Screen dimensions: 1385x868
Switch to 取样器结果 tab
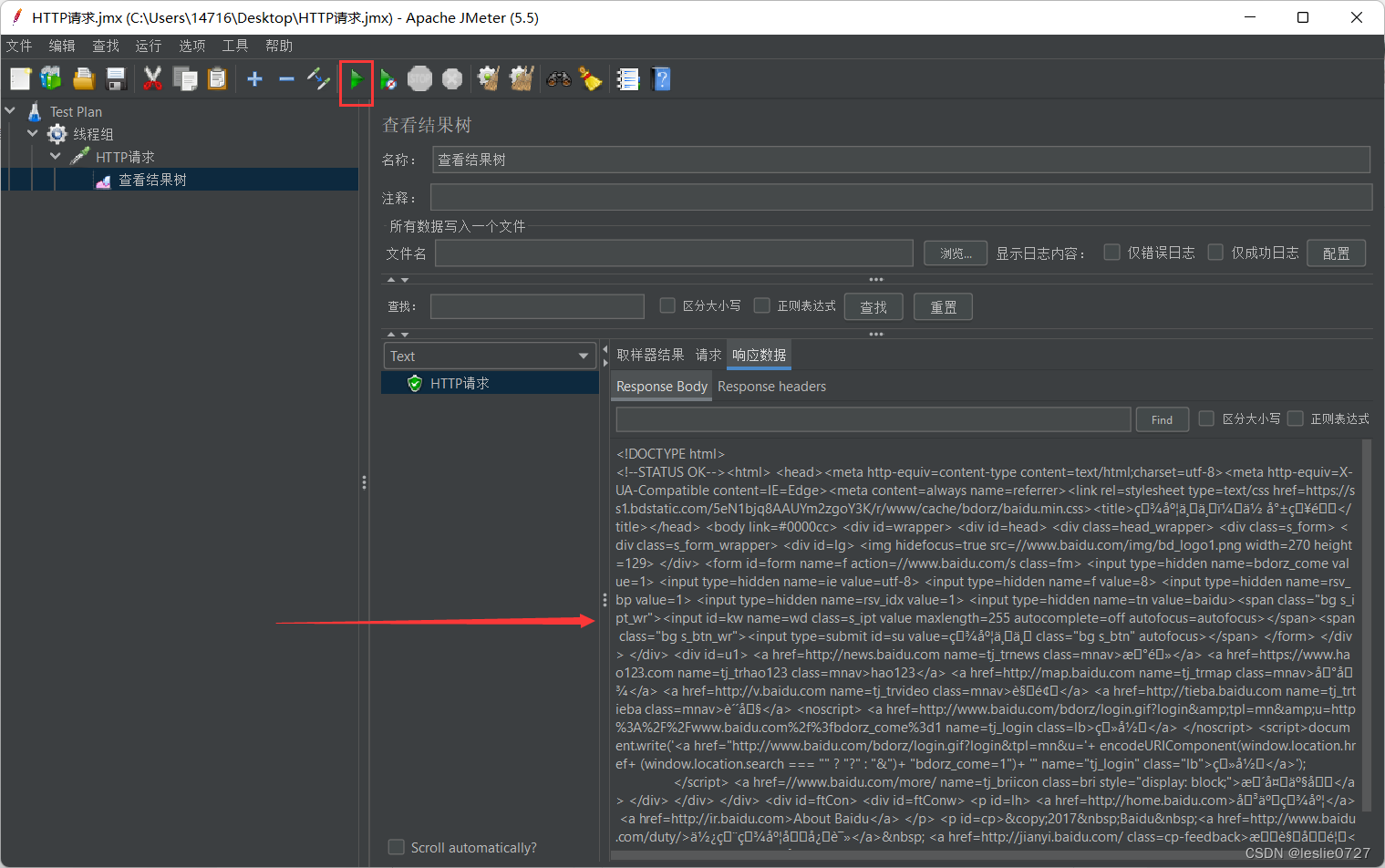(650, 355)
